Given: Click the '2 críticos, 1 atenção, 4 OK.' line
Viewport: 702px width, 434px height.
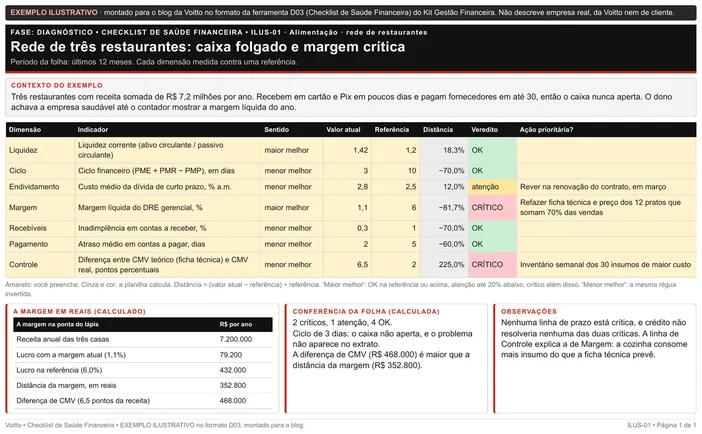Looking at the screenshot, I should coord(342,322).
